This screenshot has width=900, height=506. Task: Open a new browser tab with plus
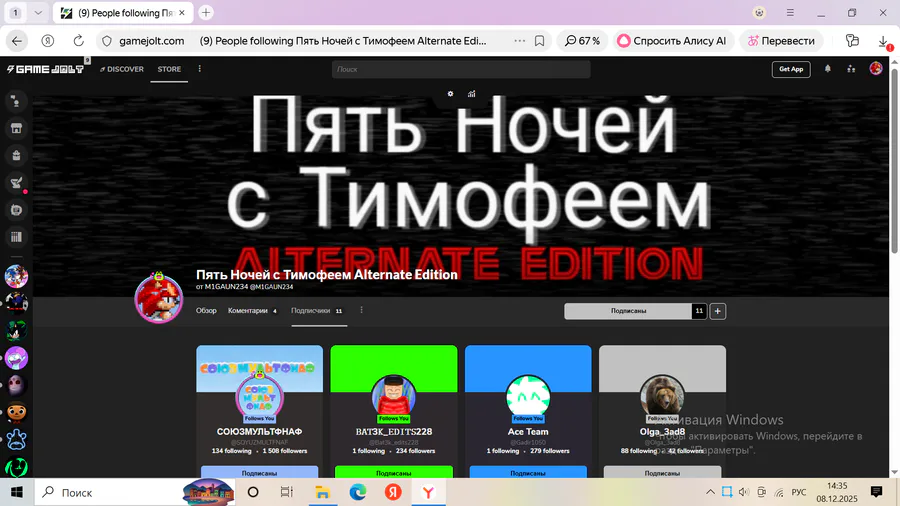point(206,13)
